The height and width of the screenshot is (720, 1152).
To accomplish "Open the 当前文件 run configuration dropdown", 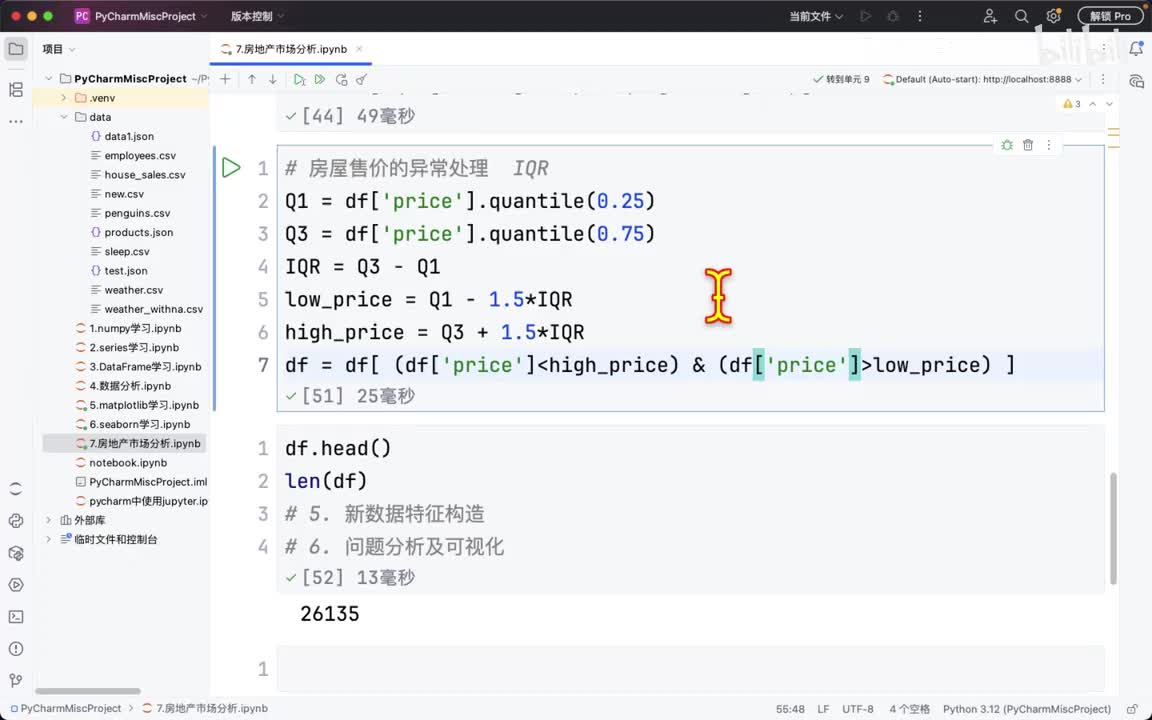I will pyautogui.click(x=816, y=16).
